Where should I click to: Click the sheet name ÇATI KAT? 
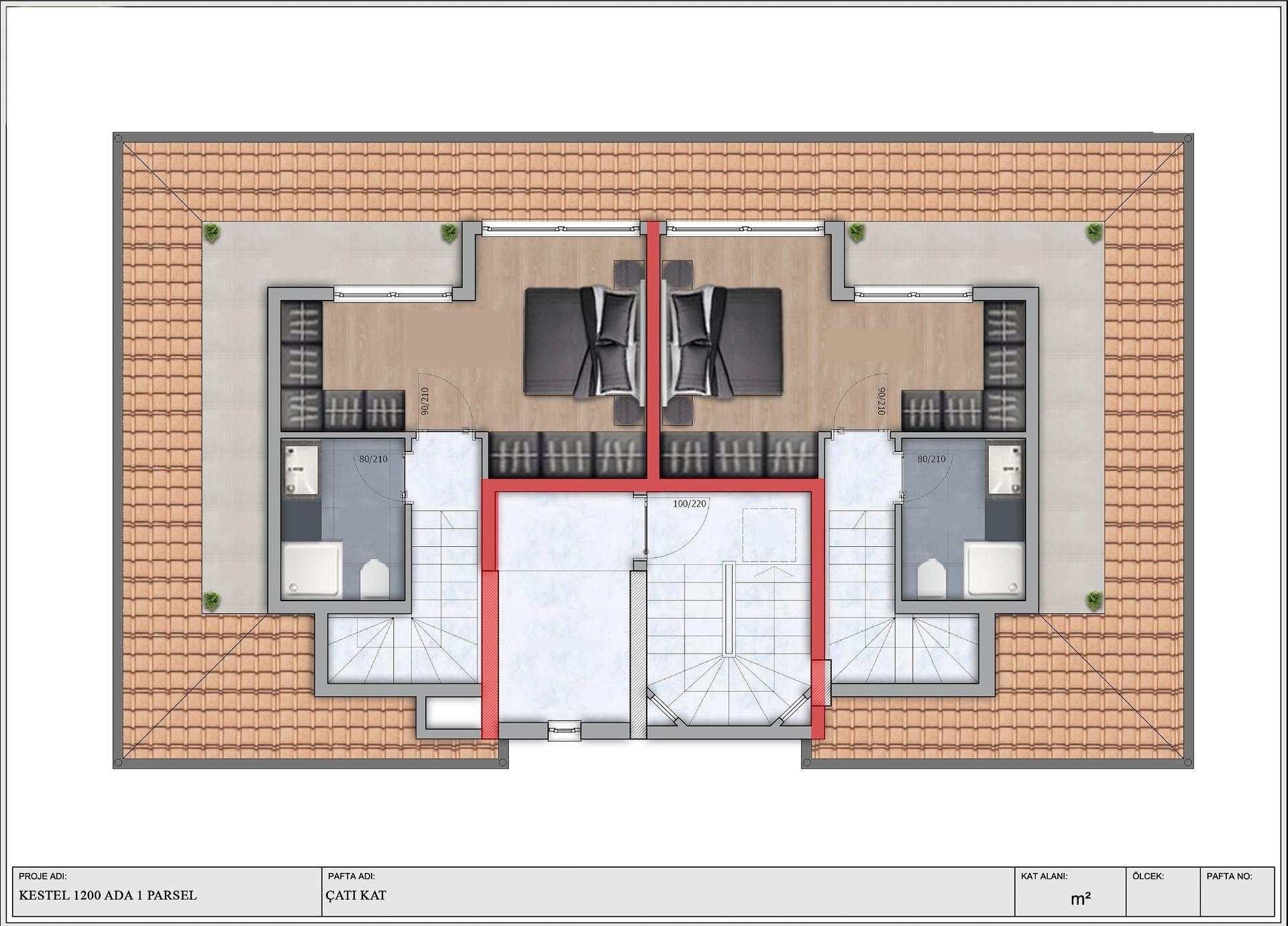pos(356,896)
